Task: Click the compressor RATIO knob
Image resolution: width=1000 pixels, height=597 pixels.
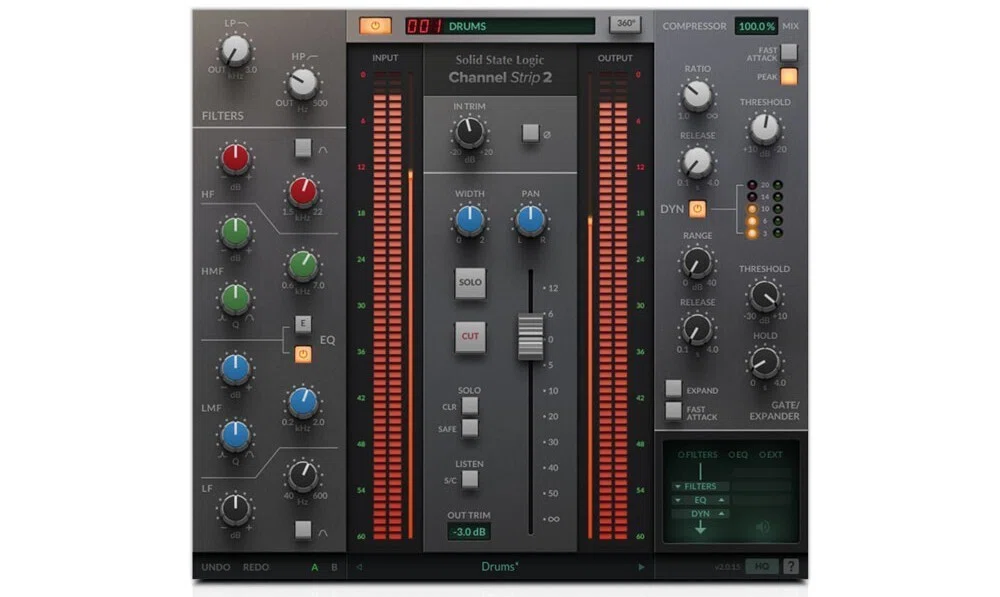Action: coord(697,96)
